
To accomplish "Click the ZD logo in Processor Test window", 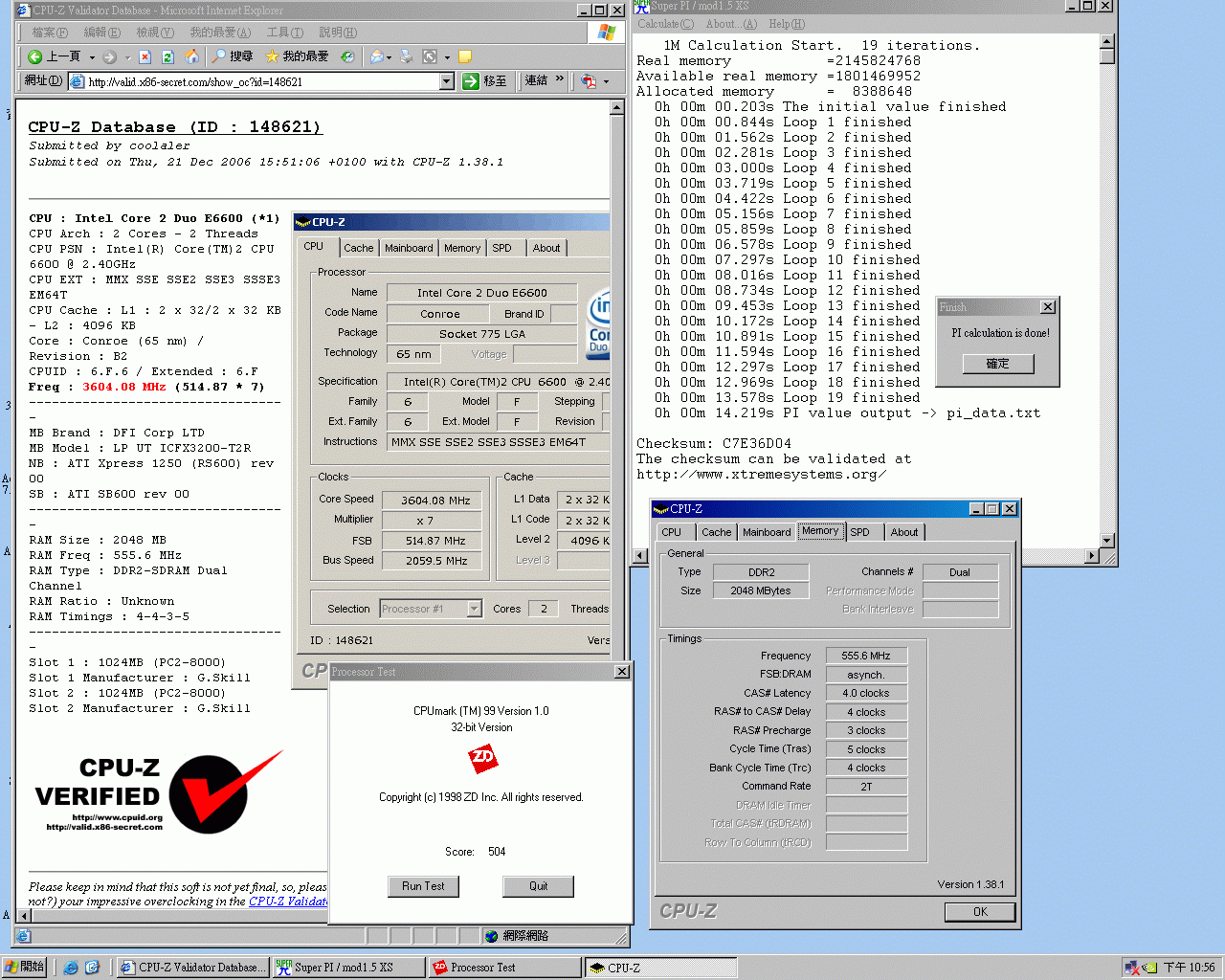I will click(482, 759).
